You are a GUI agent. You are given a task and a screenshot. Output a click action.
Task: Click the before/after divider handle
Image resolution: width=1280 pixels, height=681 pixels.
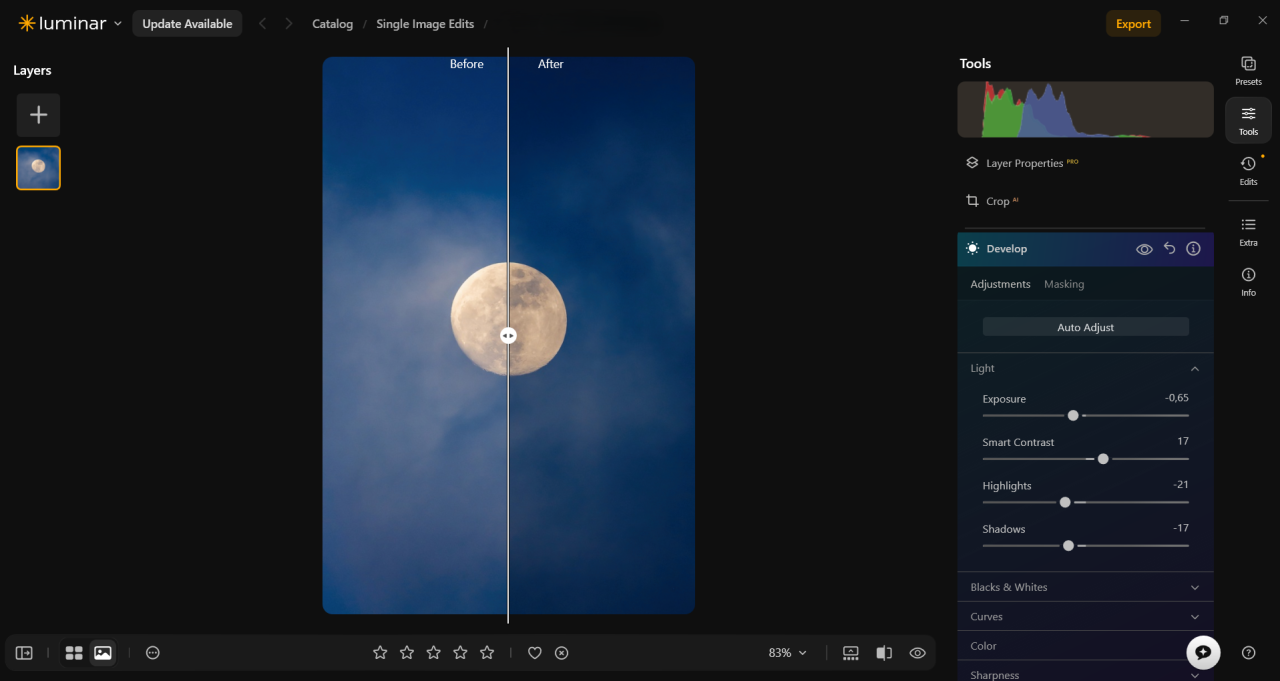click(508, 336)
